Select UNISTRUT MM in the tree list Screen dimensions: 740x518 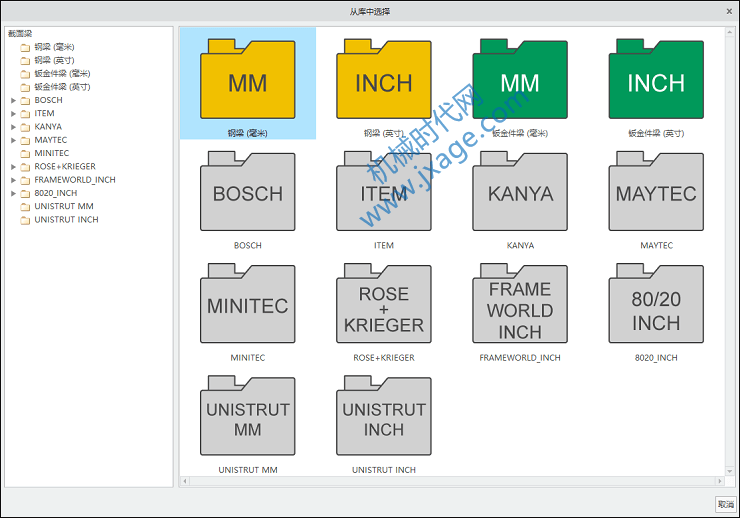[x=64, y=206]
